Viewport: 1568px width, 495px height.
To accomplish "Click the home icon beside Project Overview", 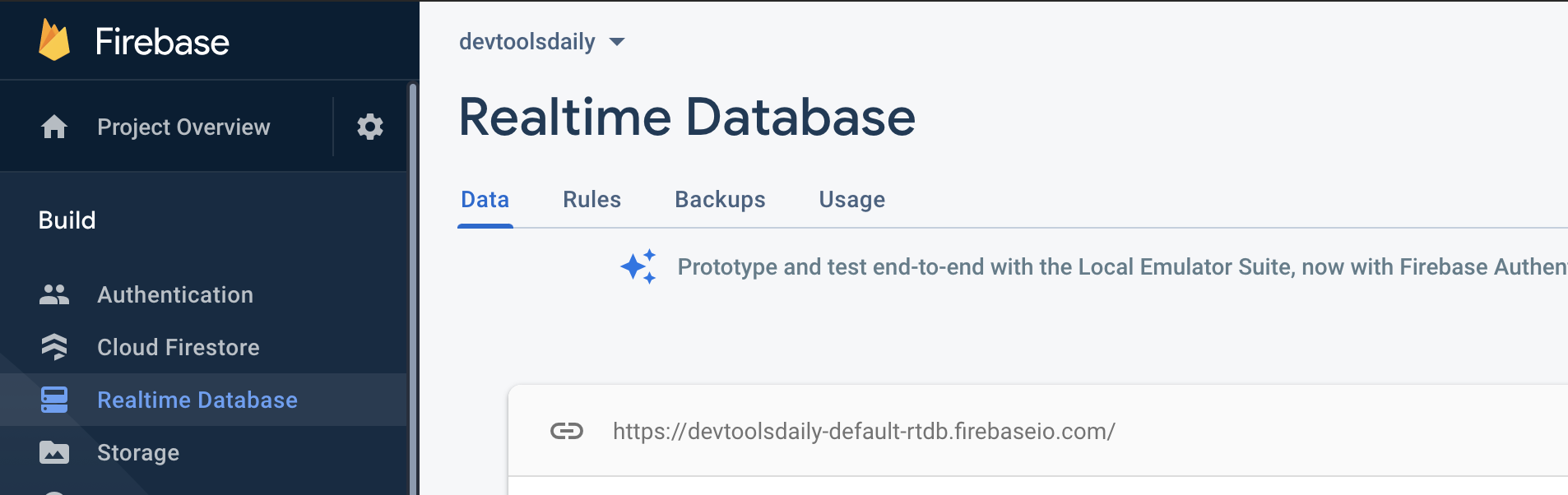I will 54,127.
